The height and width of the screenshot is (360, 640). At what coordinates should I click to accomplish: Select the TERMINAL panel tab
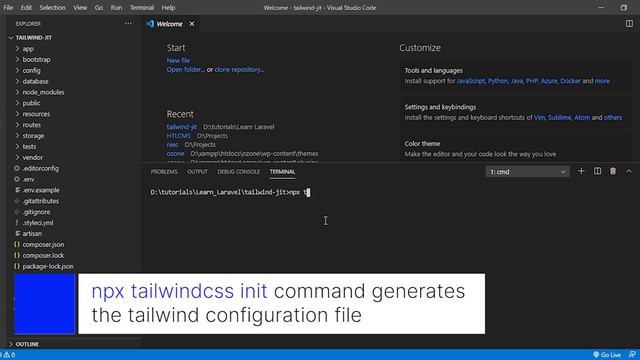point(282,172)
